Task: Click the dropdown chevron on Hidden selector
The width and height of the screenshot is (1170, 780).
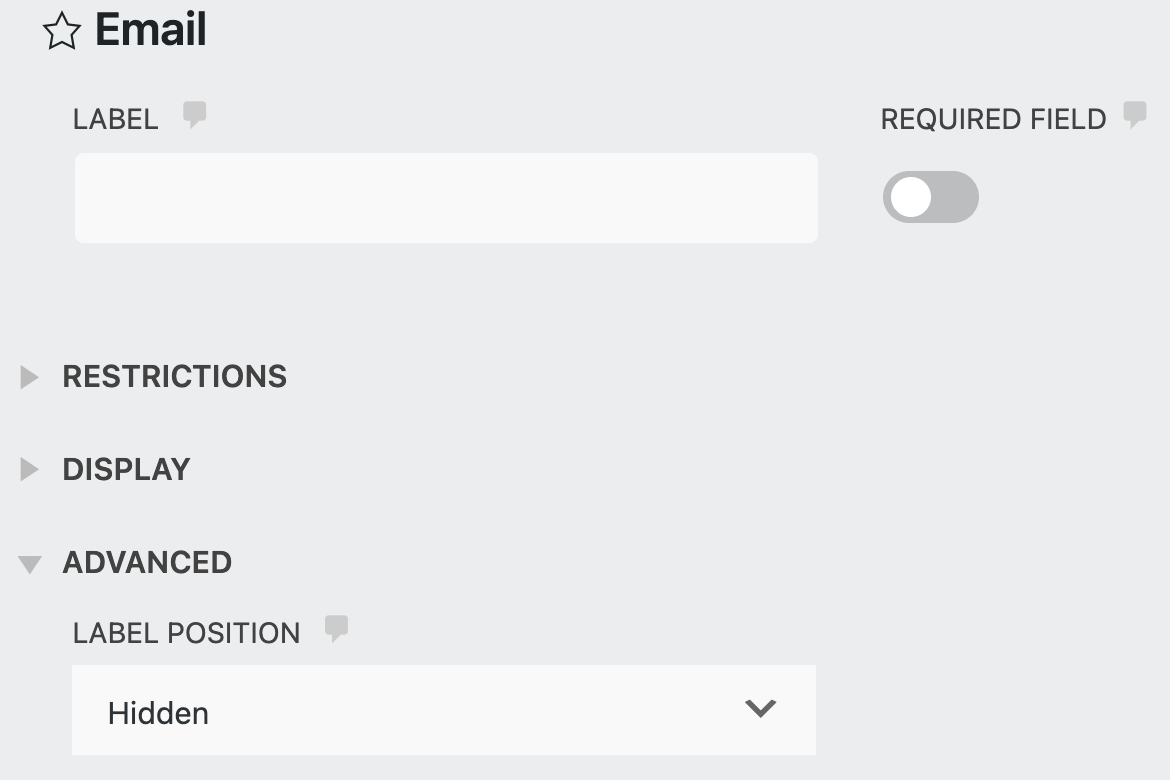Action: click(x=760, y=709)
